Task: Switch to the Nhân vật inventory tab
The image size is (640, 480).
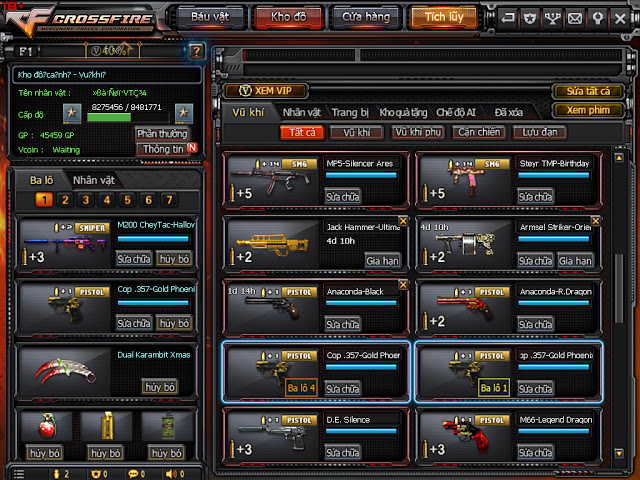Action: point(302,112)
